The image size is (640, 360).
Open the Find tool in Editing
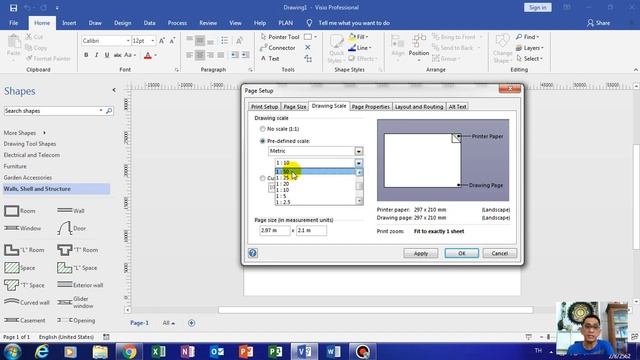pos(527,37)
